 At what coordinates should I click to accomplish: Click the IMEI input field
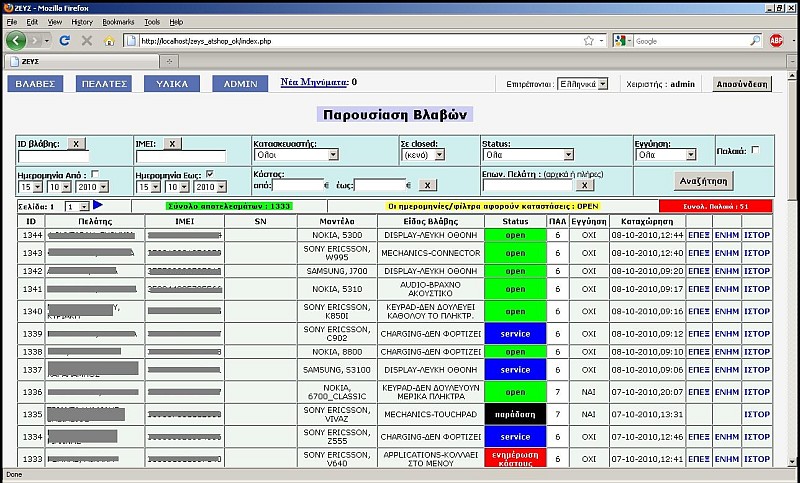181,157
